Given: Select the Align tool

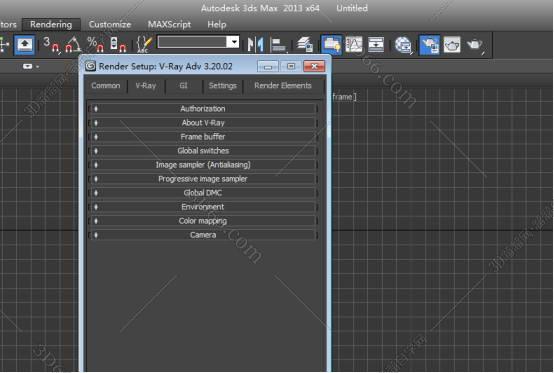Looking at the screenshot, I should pyautogui.click(x=279, y=45).
